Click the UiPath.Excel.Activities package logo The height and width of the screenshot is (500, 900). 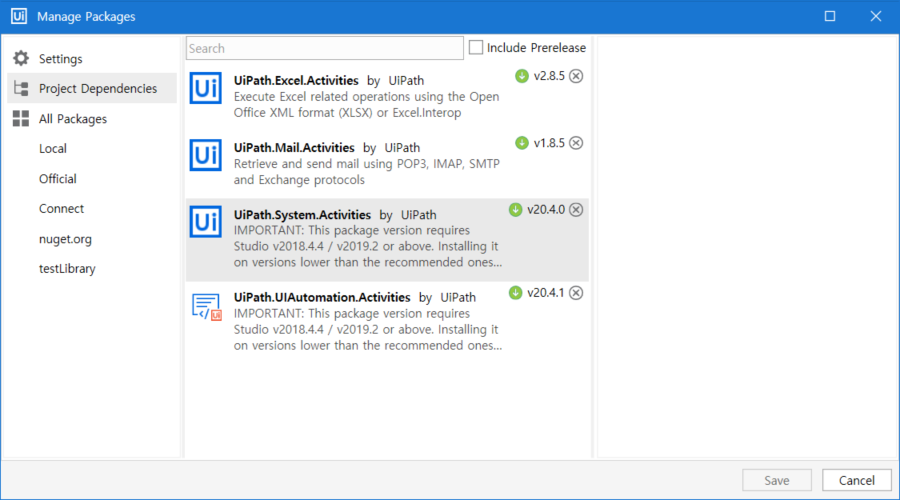205,88
